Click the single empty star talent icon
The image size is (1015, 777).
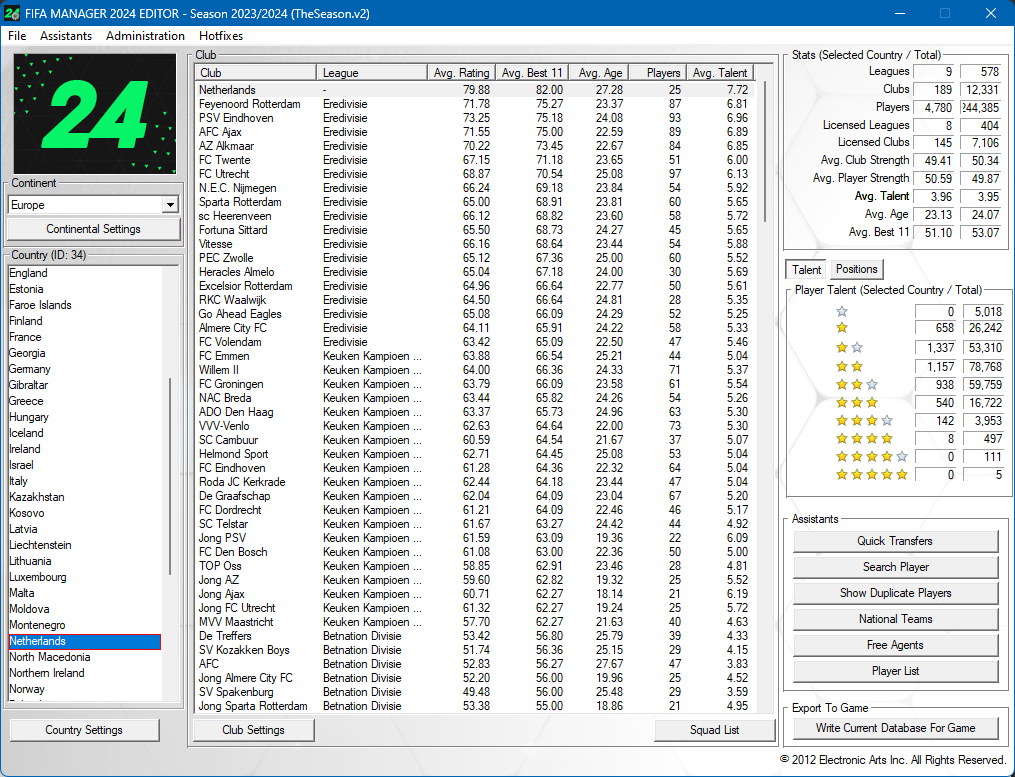842,312
